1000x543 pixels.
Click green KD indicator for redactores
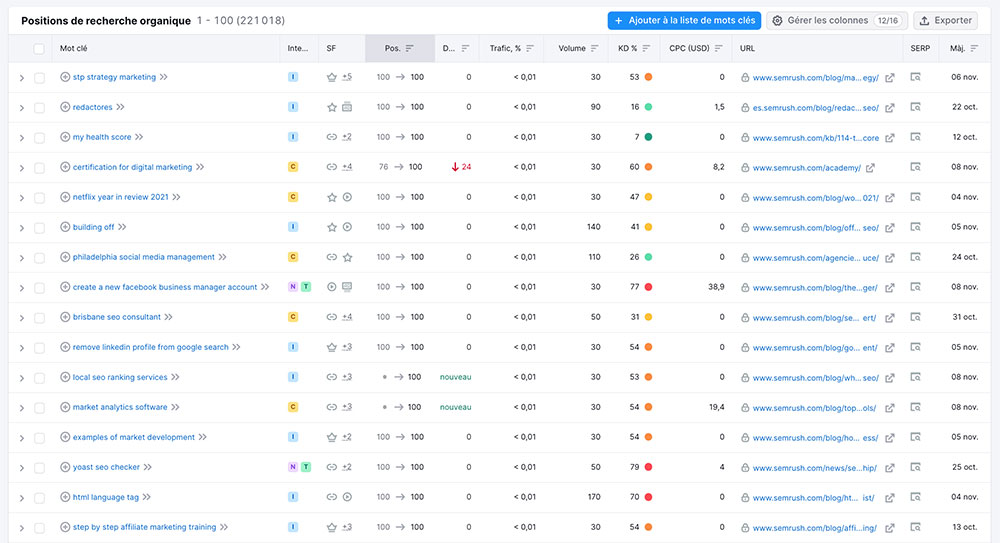pos(648,107)
